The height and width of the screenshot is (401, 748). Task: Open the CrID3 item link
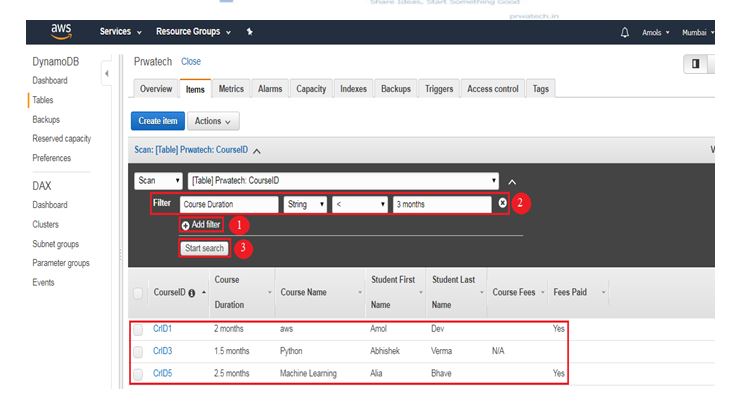[x=162, y=351]
